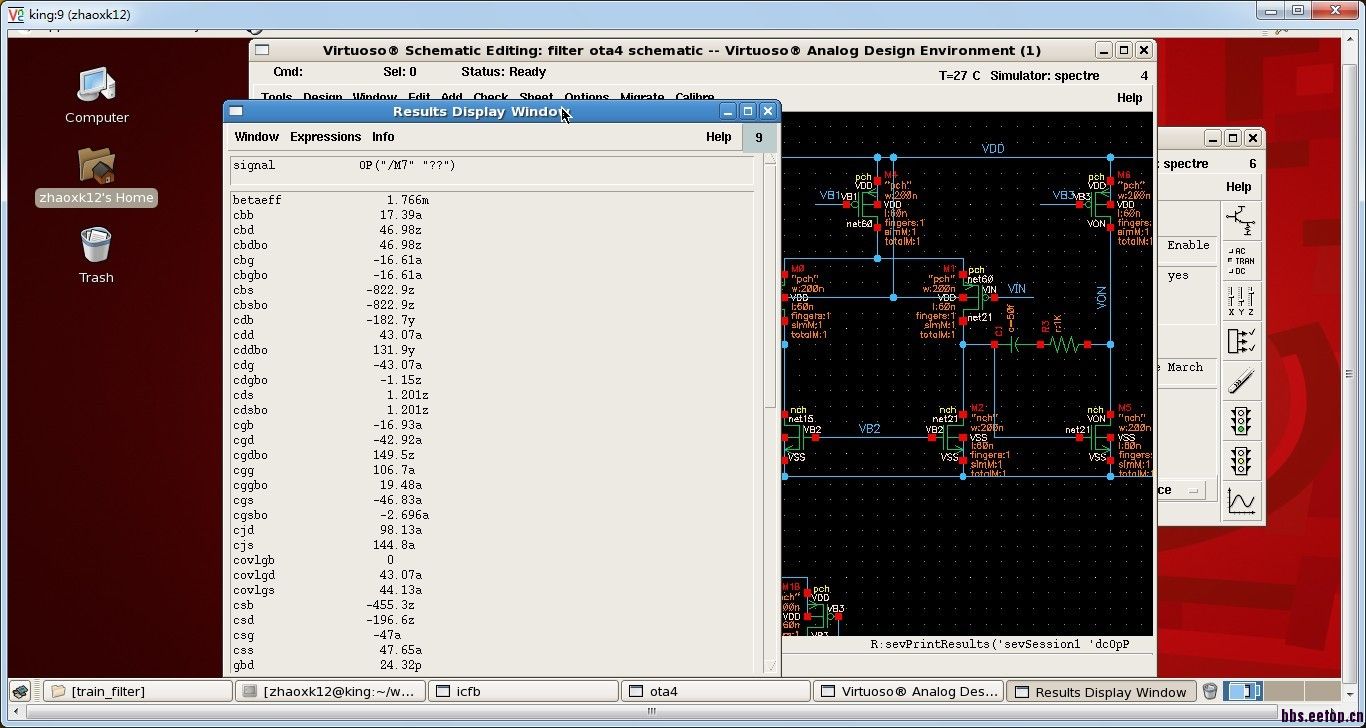
Task: Stop simulation with the yellow traffic light
Action: (1242, 461)
